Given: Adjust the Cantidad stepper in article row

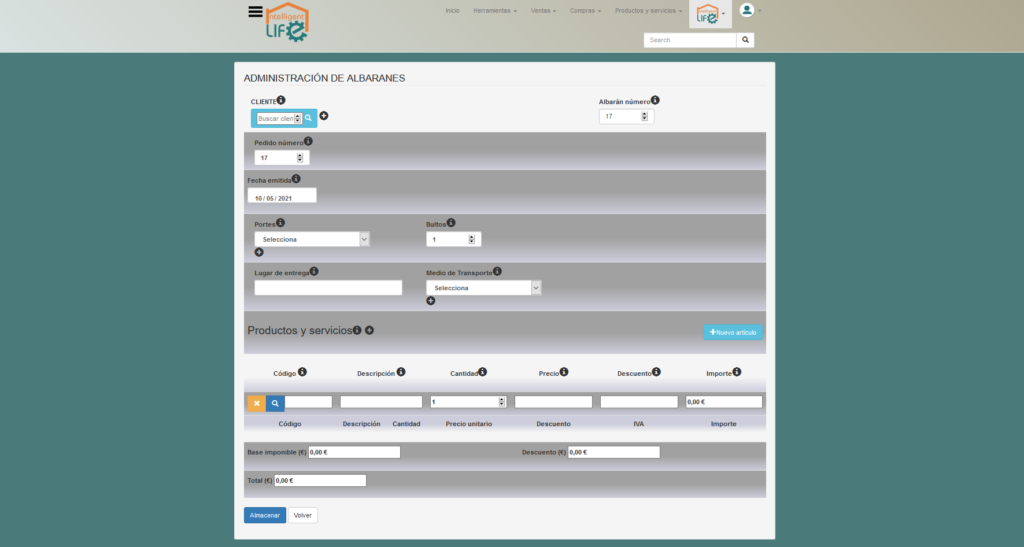Looking at the screenshot, I should pyautogui.click(x=502, y=402).
